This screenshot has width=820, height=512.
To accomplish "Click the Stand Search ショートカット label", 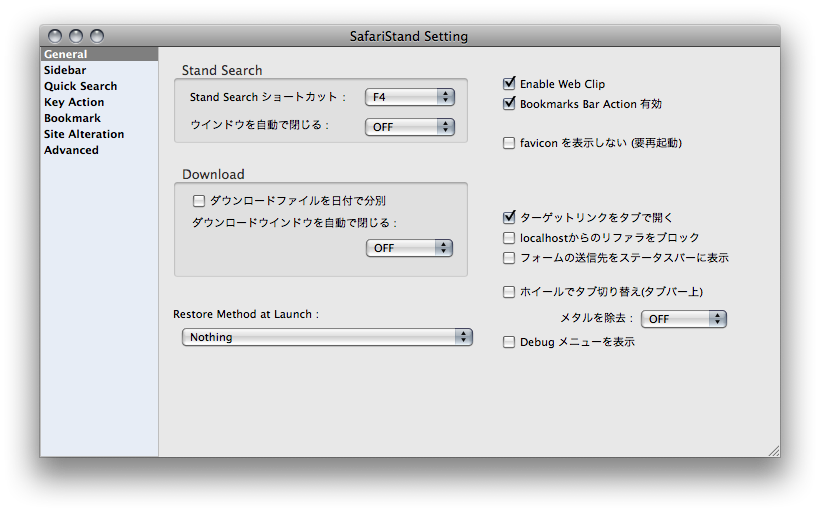I will pos(268,97).
